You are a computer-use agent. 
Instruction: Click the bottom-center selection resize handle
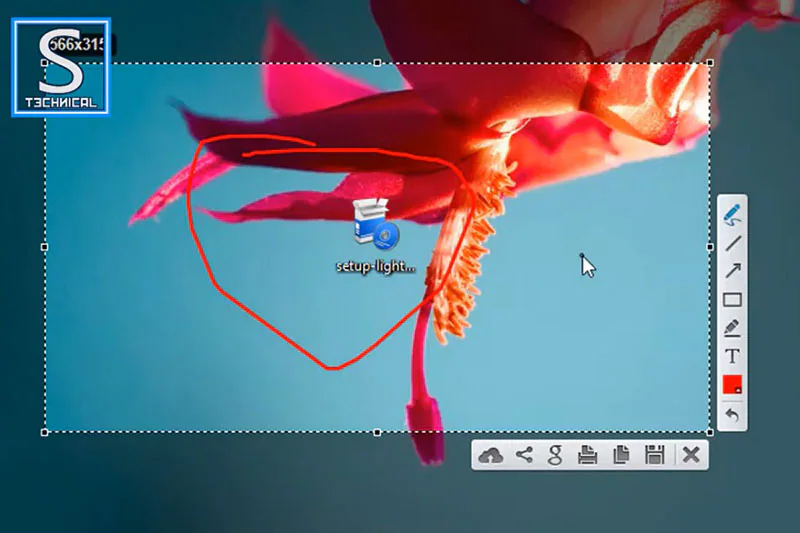coord(377,433)
